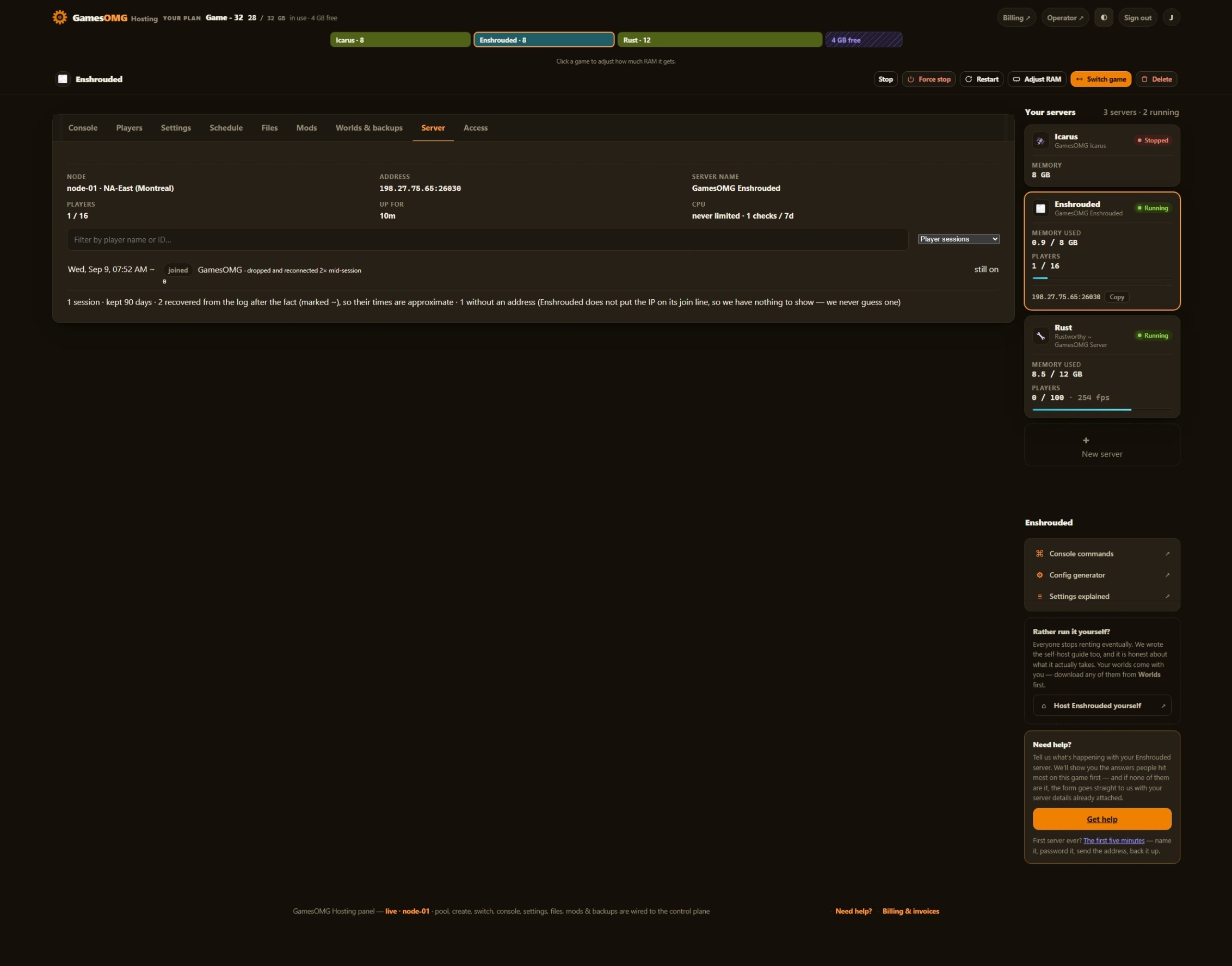Click the Icarus server card icon
The height and width of the screenshot is (966, 1232).
(x=1040, y=141)
